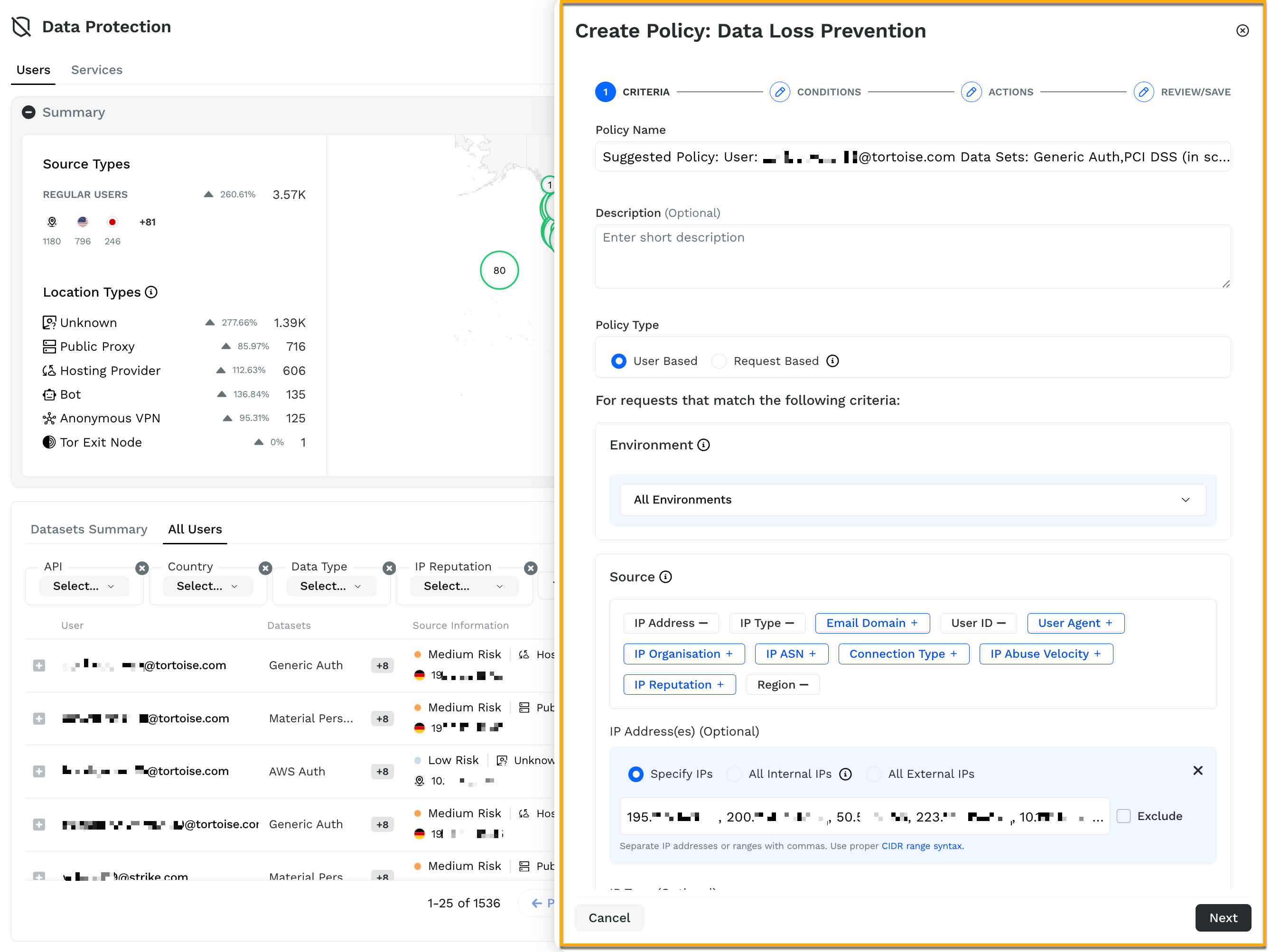Select the All Internal IPs option
Viewport: 1271px width, 952px height.
[734, 774]
